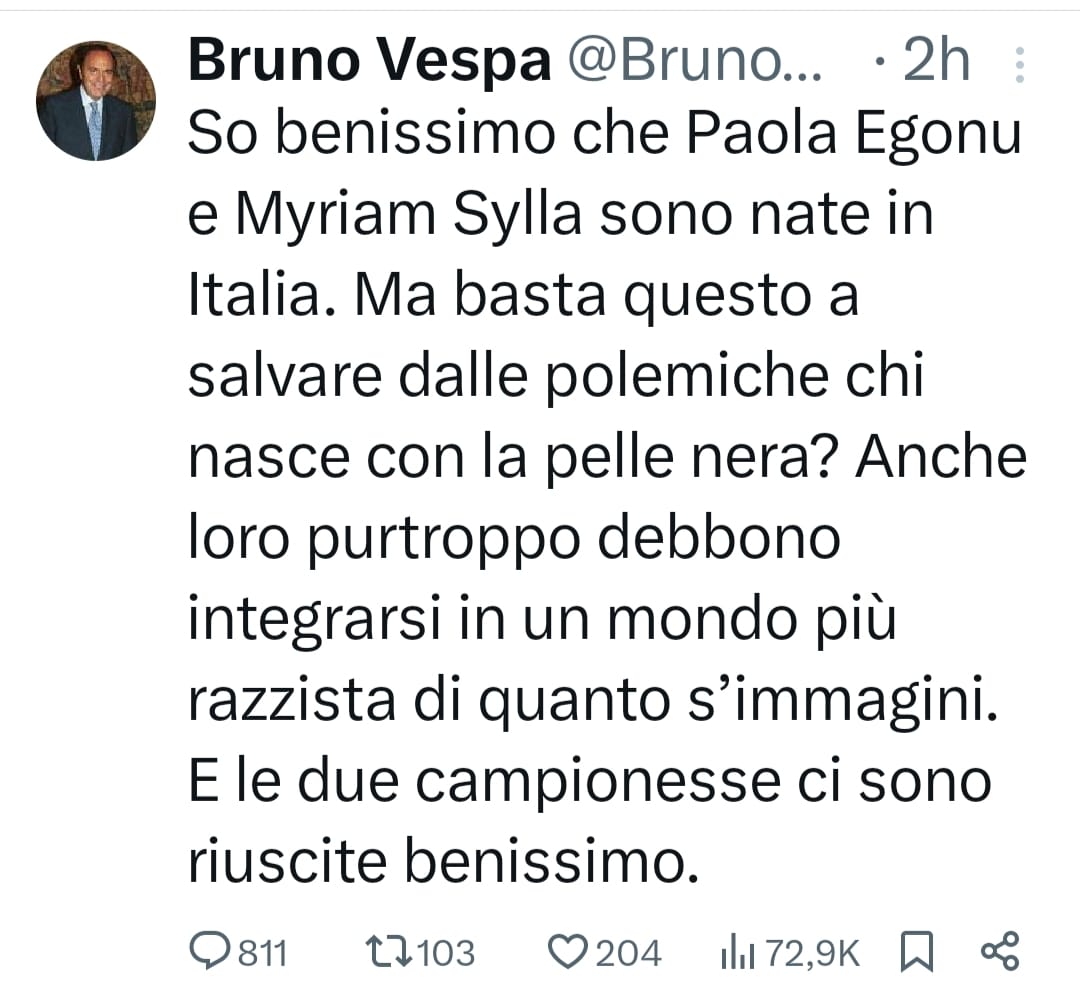Click the truncated @Bruno... handle
The height and width of the screenshot is (1003, 1080).
pyautogui.click(x=694, y=63)
